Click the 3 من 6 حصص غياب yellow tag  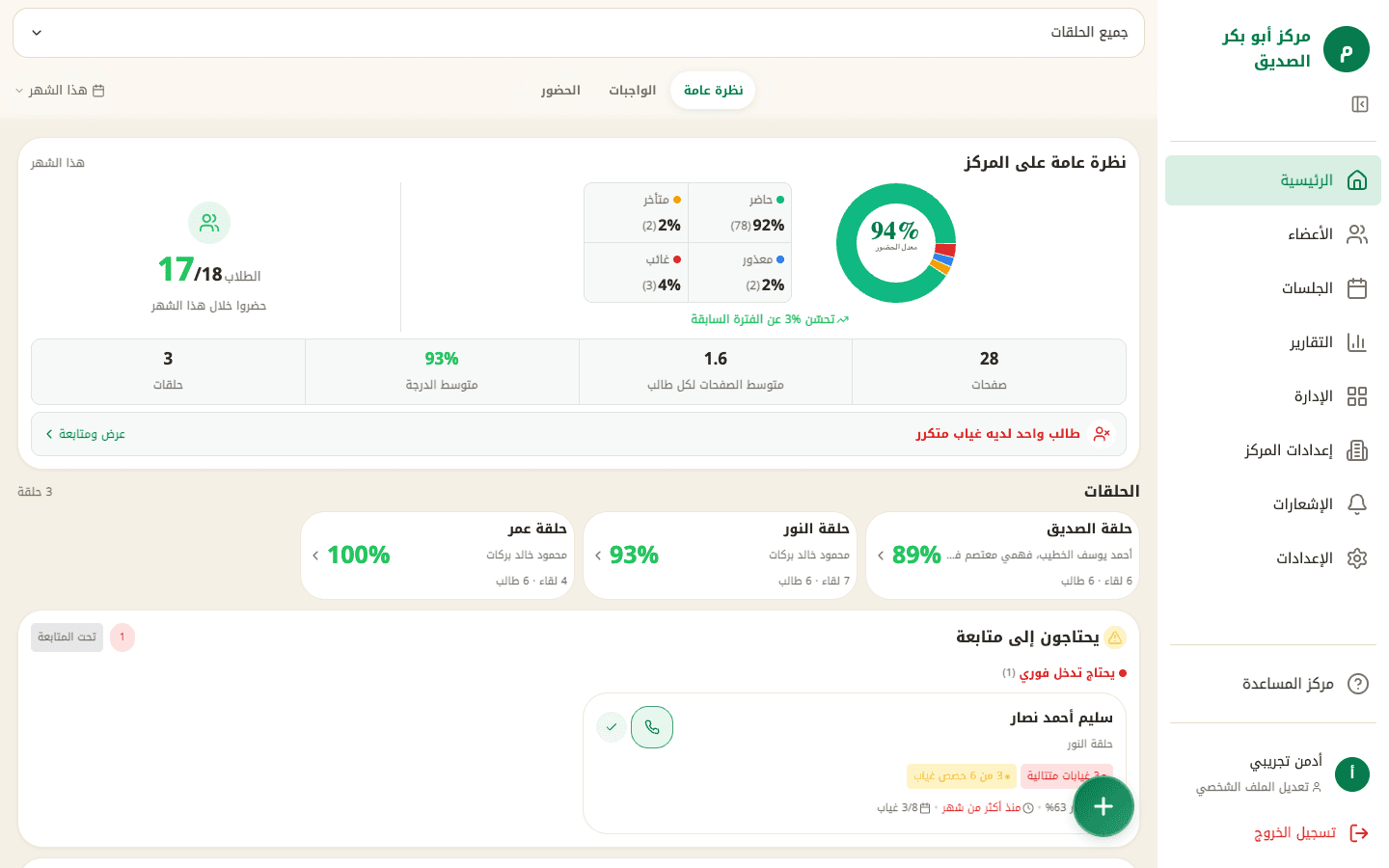(961, 776)
